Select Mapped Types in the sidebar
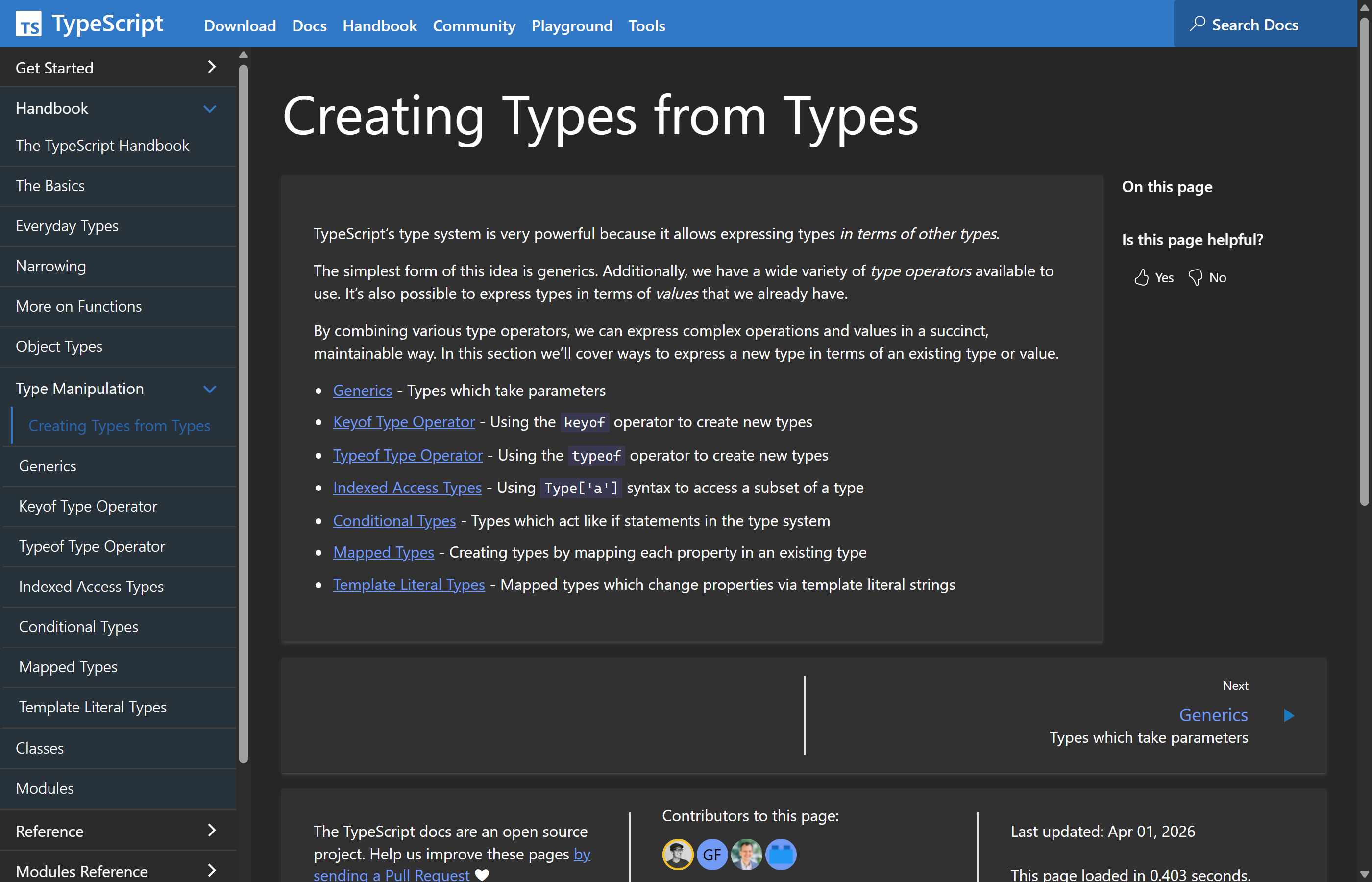Image resolution: width=1372 pixels, height=882 pixels. [68, 667]
